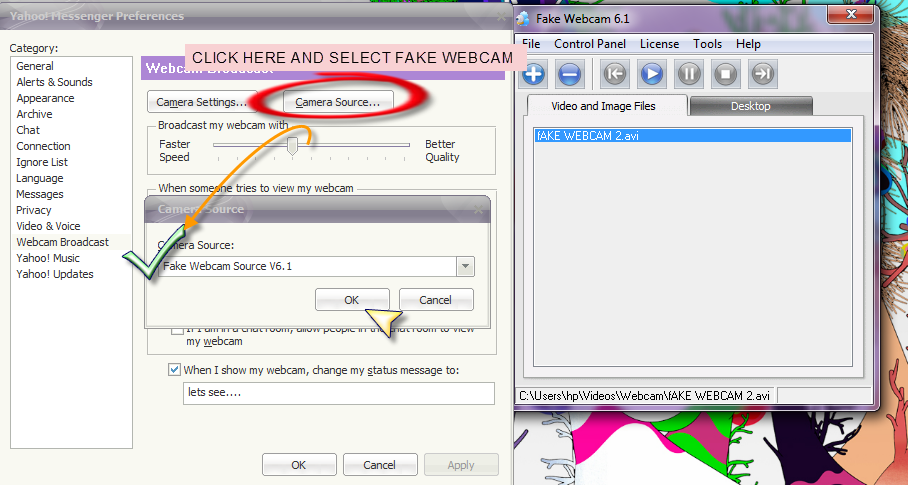908x485 pixels.
Task: Start playback with the Play button
Action: click(x=651, y=74)
